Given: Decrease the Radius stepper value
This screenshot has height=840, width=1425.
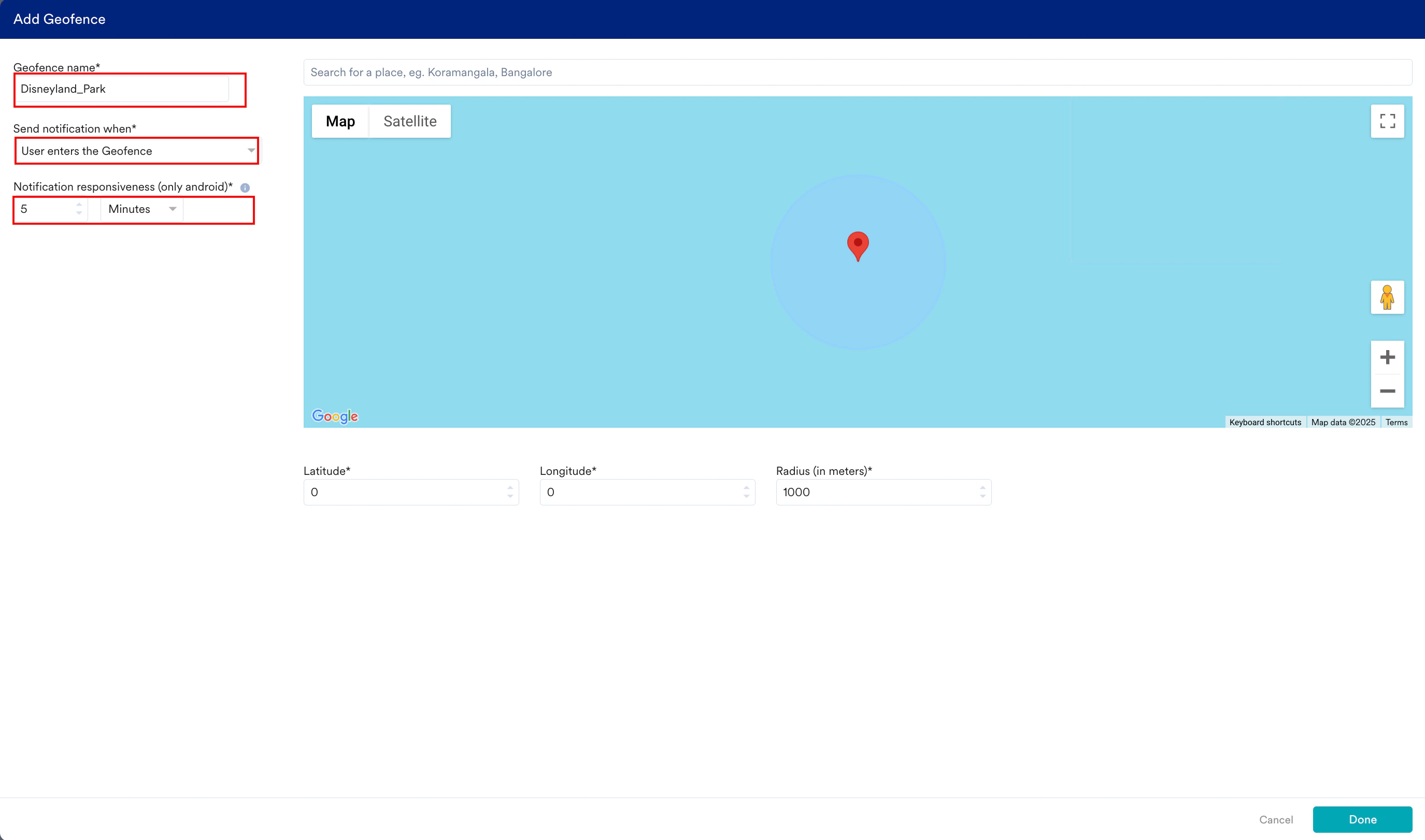Looking at the screenshot, I should (982, 497).
